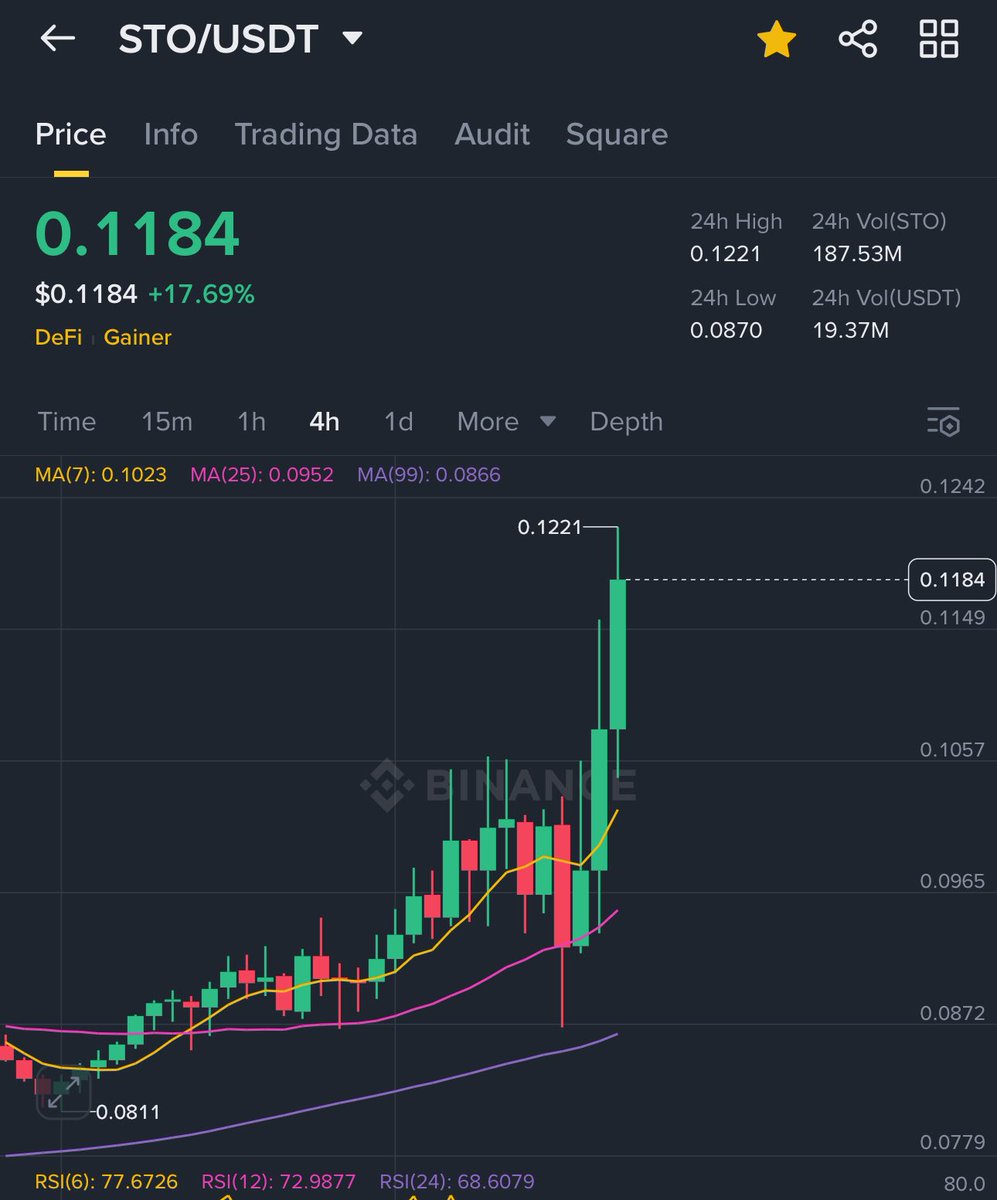This screenshot has width=997, height=1200.
Task: Open the Square tab
Action: click(617, 134)
